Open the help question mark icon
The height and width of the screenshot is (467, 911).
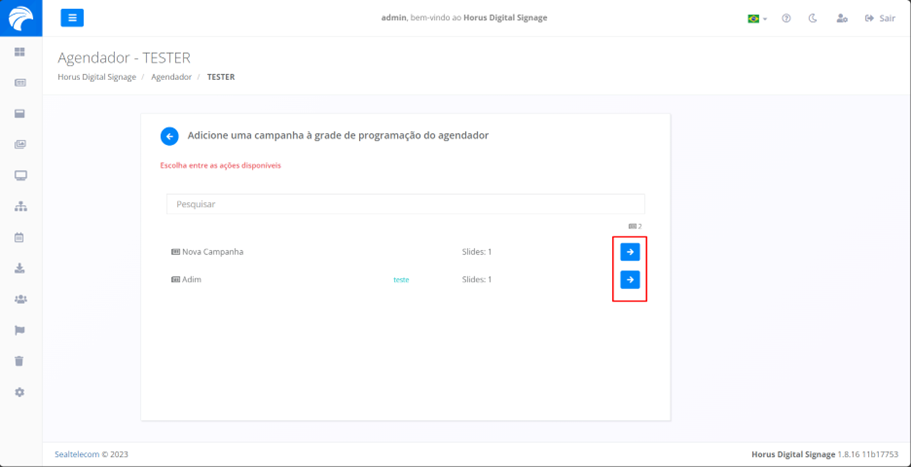[786, 18]
